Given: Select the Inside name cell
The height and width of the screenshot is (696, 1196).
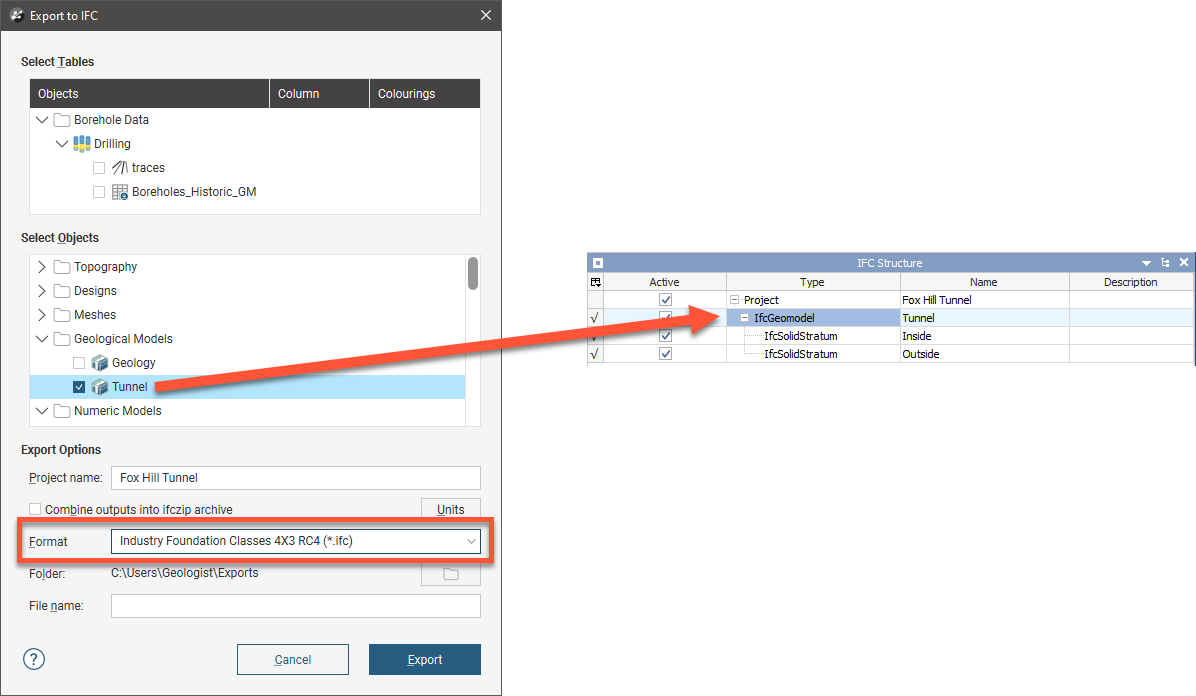Looking at the screenshot, I should click(984, 336).
